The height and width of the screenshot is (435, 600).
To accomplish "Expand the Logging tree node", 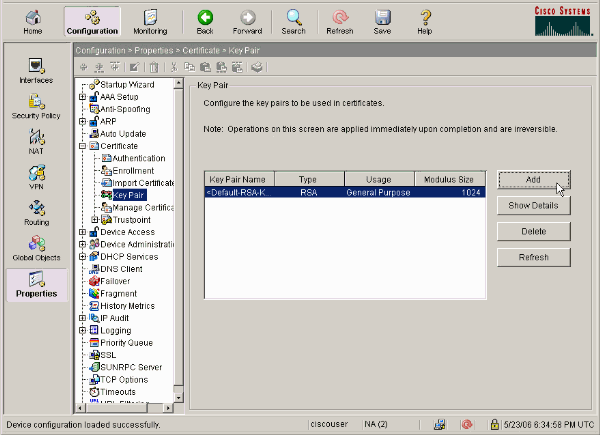I will coord(82,330).
